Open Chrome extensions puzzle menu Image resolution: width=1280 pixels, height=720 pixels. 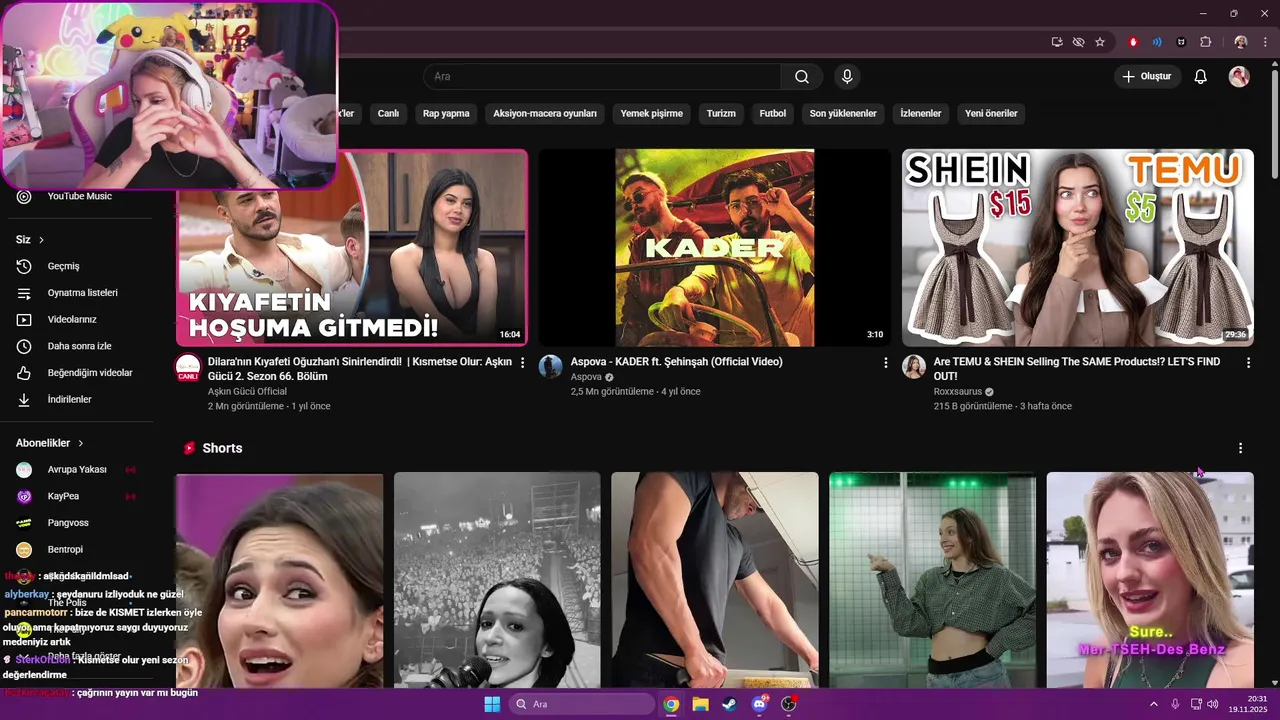tap(1205, 42)
